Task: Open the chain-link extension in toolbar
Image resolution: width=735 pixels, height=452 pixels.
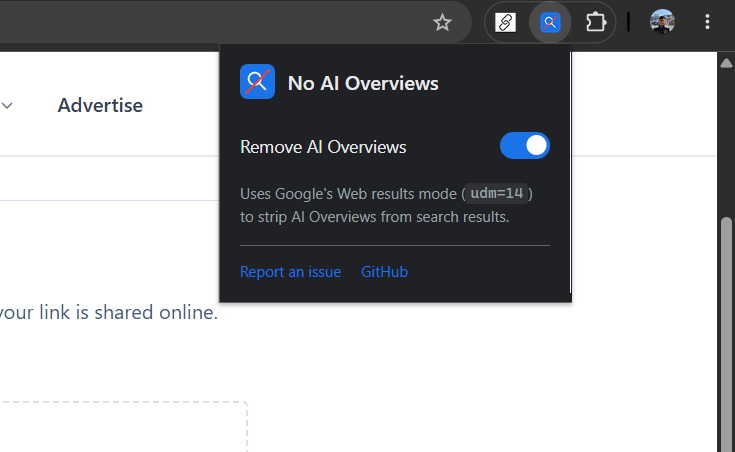Action: pyautogui.click(x=505, y=23)
